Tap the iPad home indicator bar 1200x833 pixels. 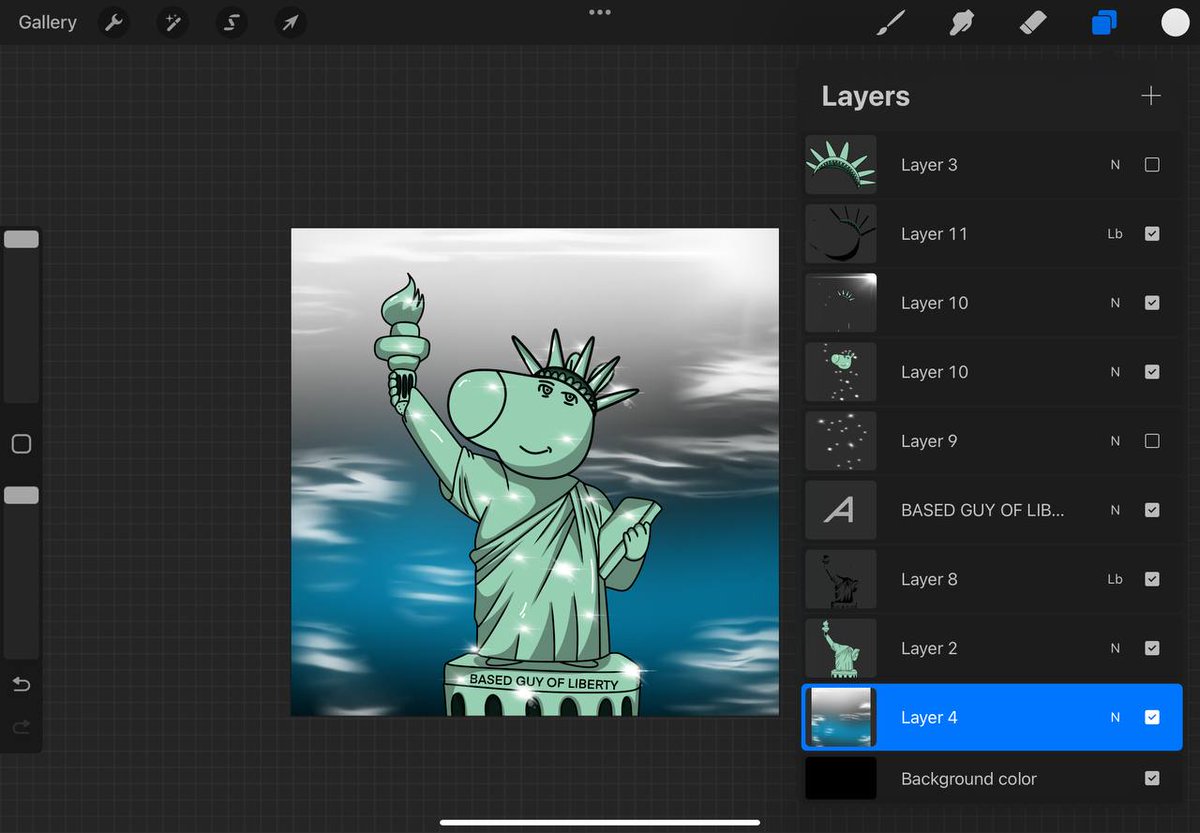pyautogui.click(x=600, y=822)
